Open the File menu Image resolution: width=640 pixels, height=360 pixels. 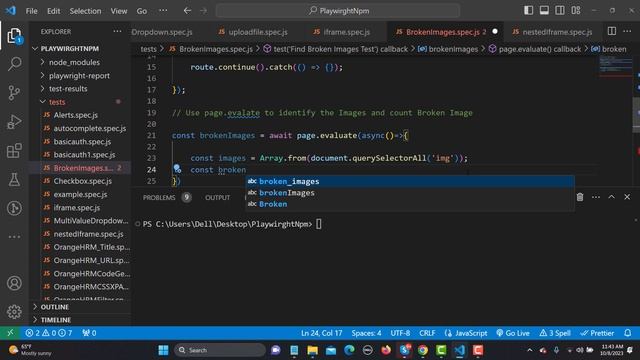31,11
